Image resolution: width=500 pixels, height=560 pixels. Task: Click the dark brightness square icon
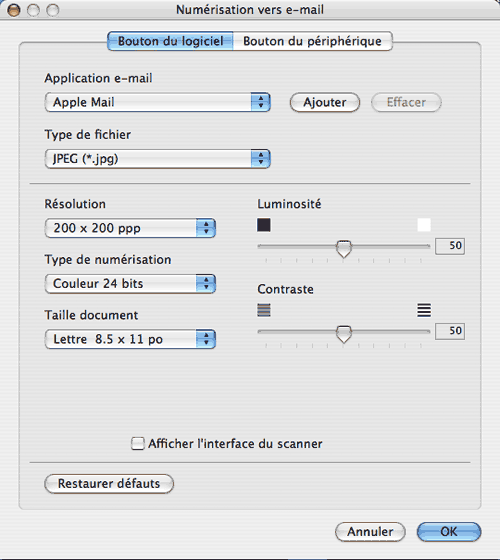point(264,225)
